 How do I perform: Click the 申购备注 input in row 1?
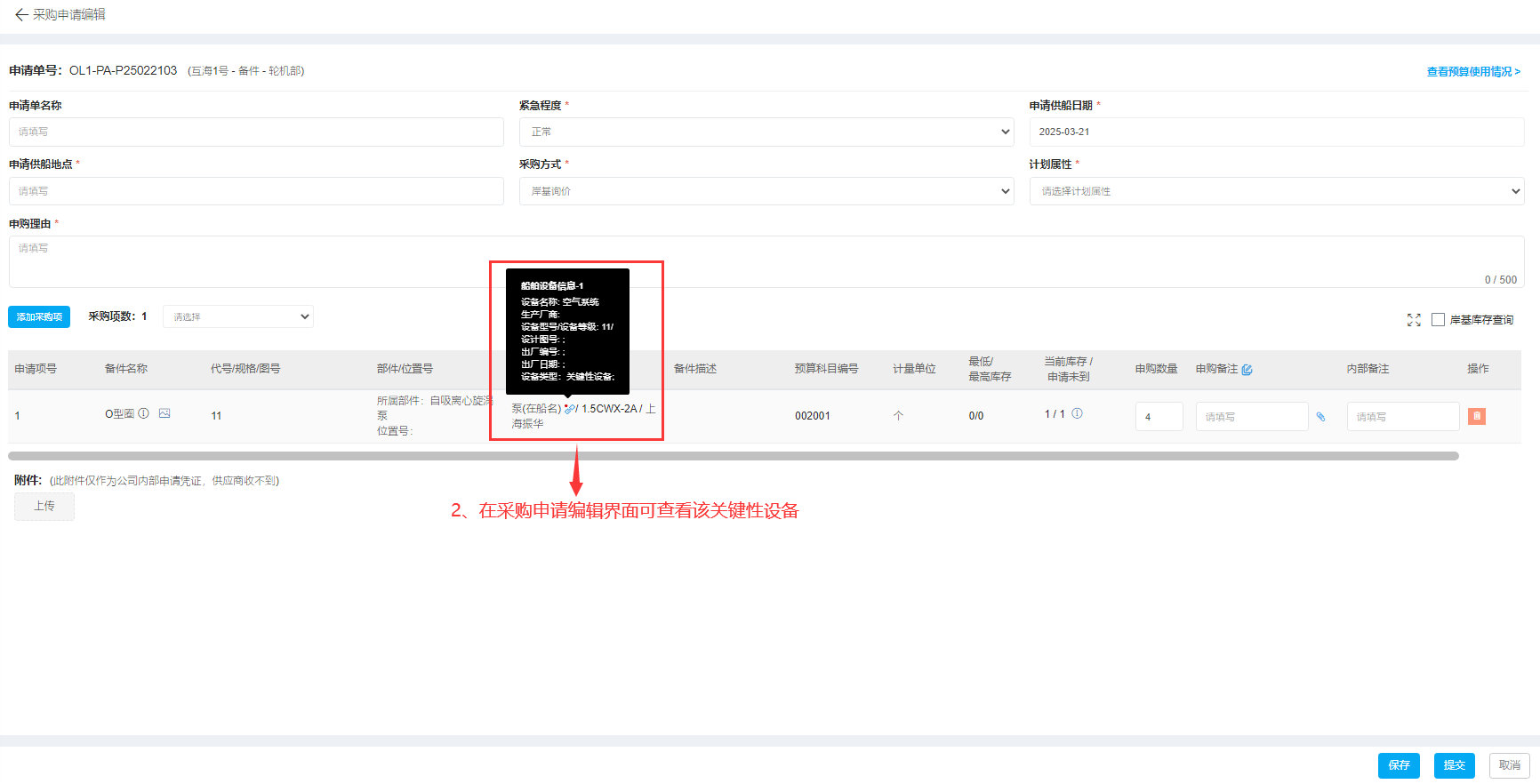(1252, 417)
